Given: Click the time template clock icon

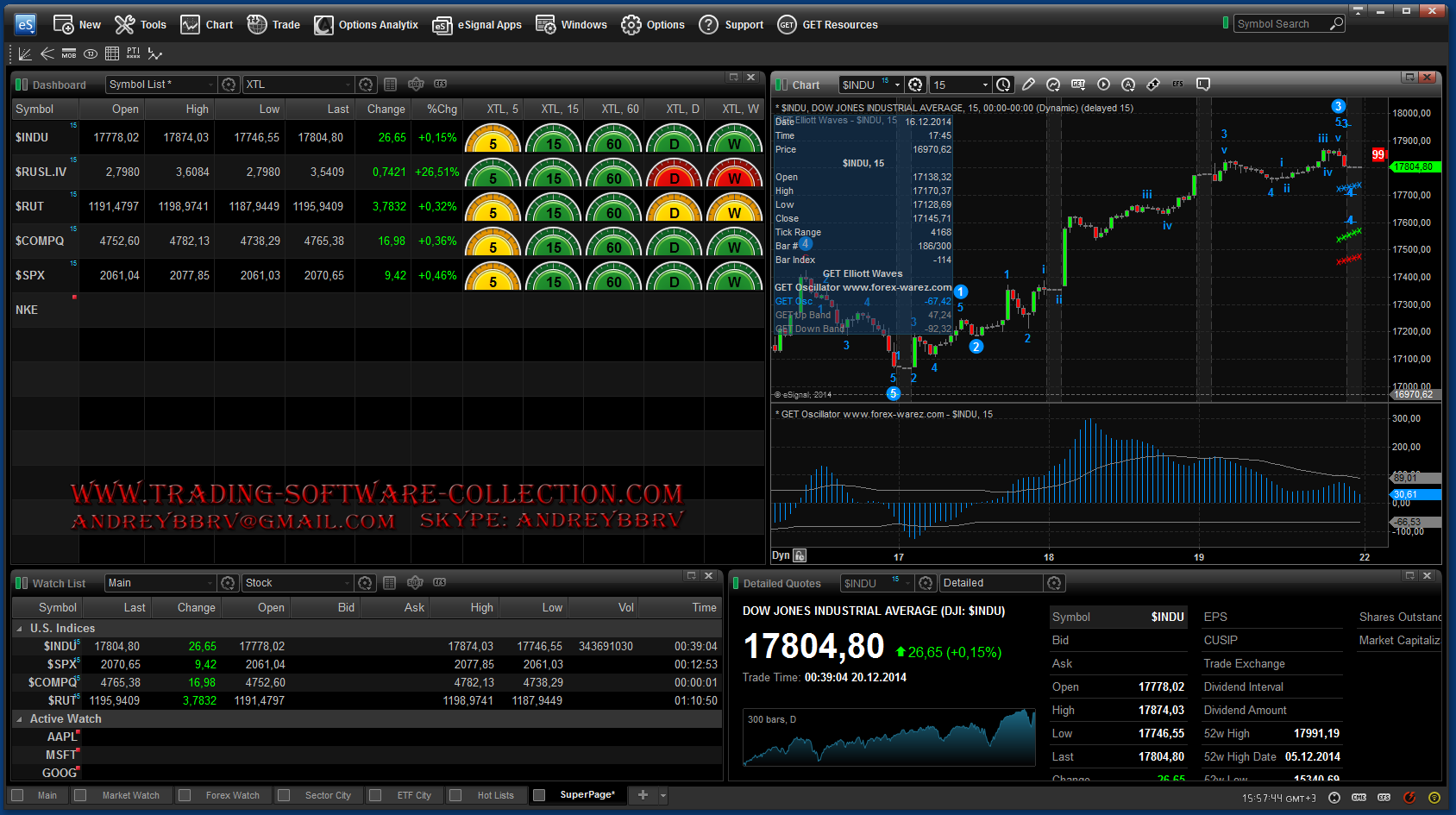Looking at the screenshot, I should (x=1003, y=85).
